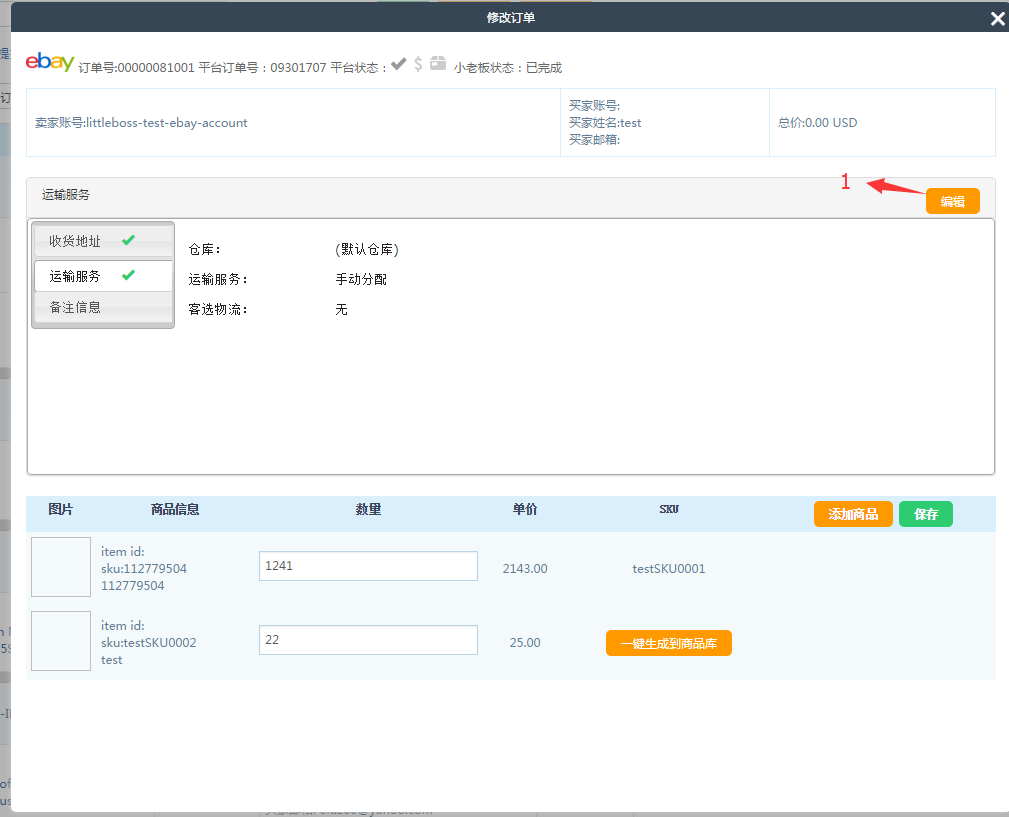Viewport: 1009px width, 817px height.
Task: Click seller account littleboss-test-ebay-account text
Action: click(141, 123)
